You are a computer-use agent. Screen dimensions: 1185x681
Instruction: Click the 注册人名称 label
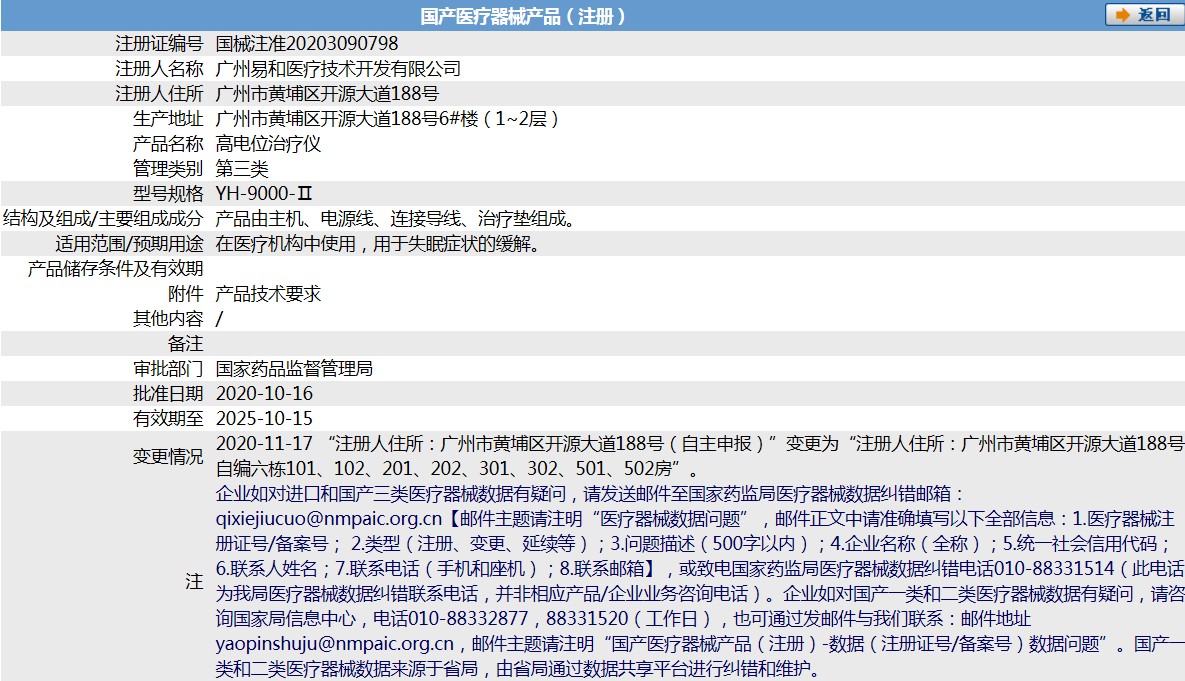pyautogui.click(x=159, y=69)
